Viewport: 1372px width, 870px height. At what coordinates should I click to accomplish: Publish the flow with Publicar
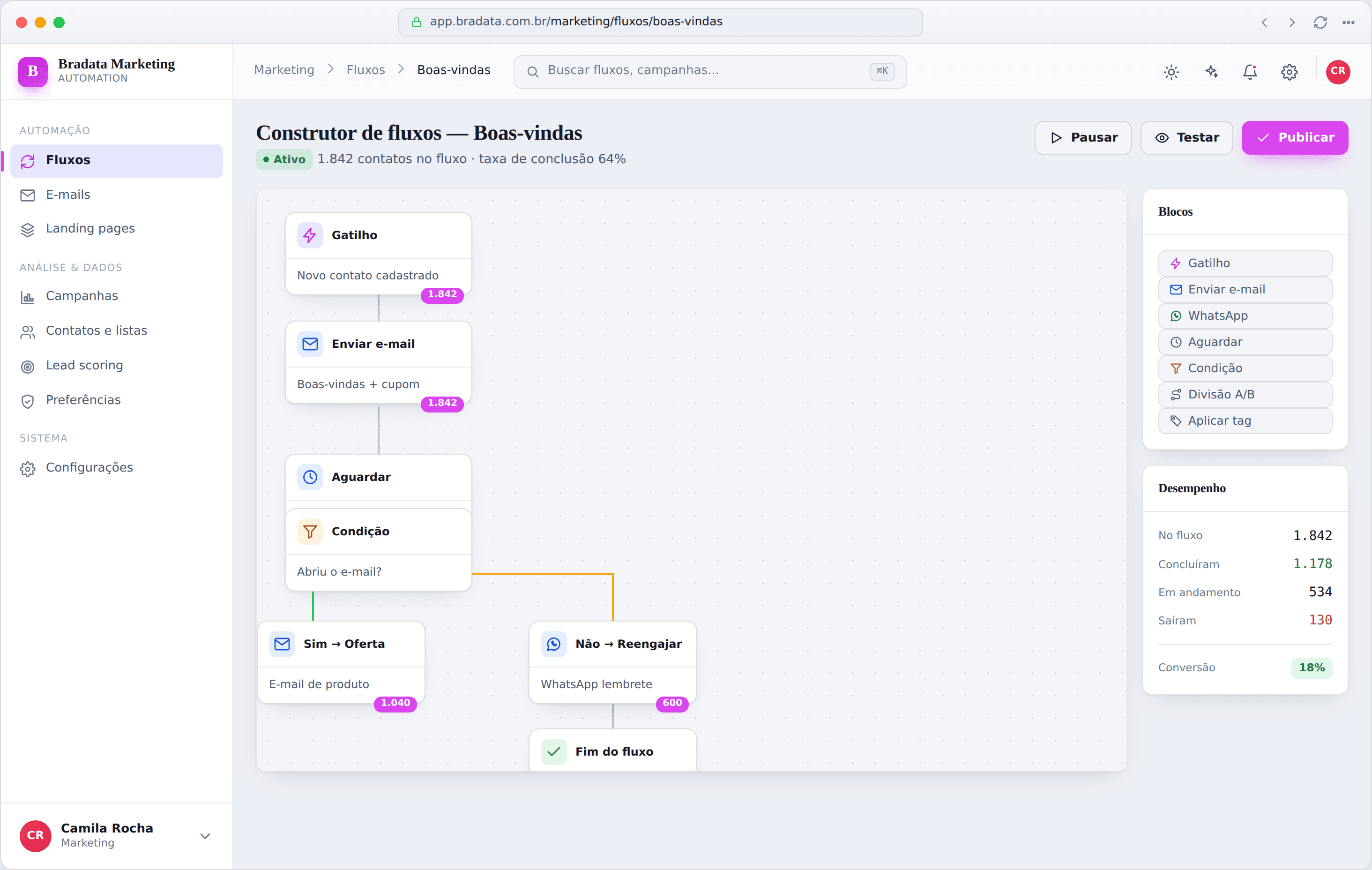click(1295, 137)
